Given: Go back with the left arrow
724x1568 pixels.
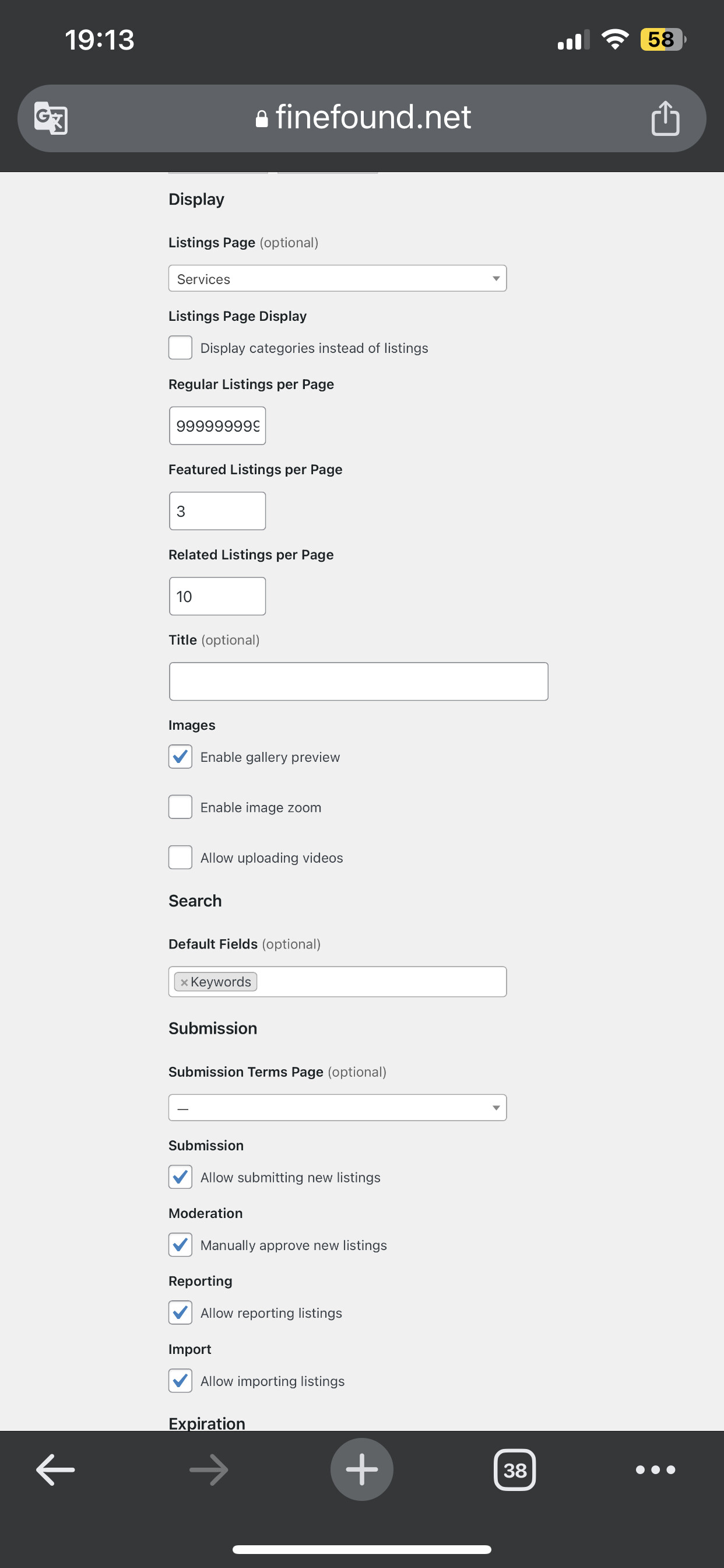Looking at the screenshot, I should coord(55,1469).
